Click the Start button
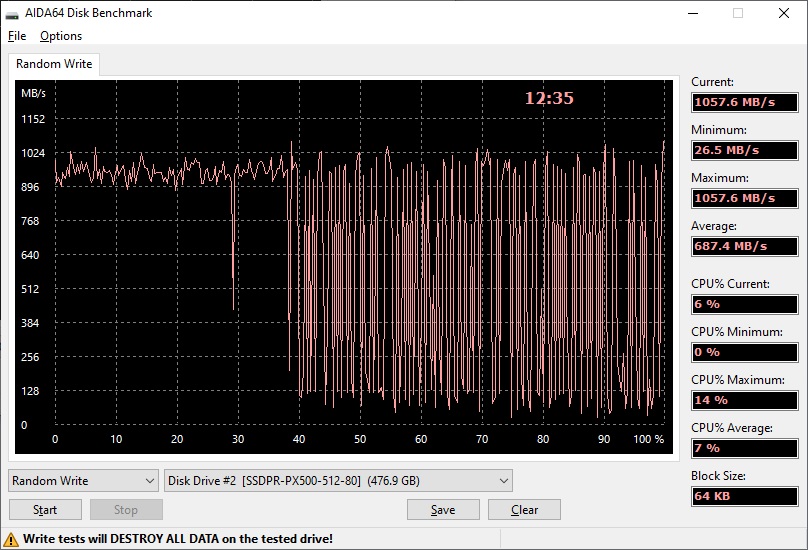Viewport: 808px width, 550px height. click(x=45, y=510)
